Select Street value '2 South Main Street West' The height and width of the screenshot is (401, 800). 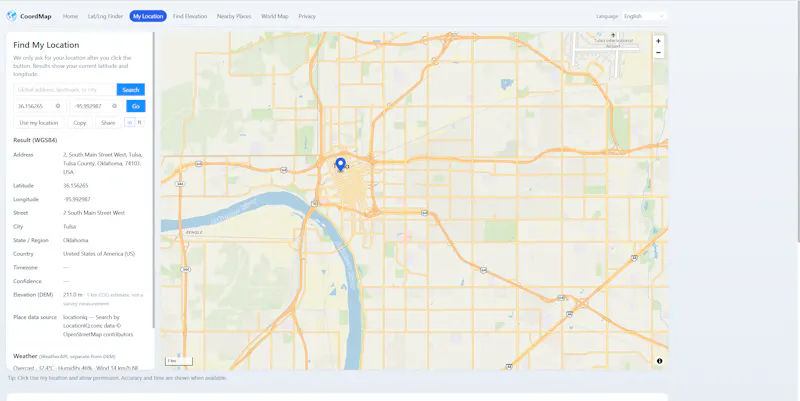(94, 213)
